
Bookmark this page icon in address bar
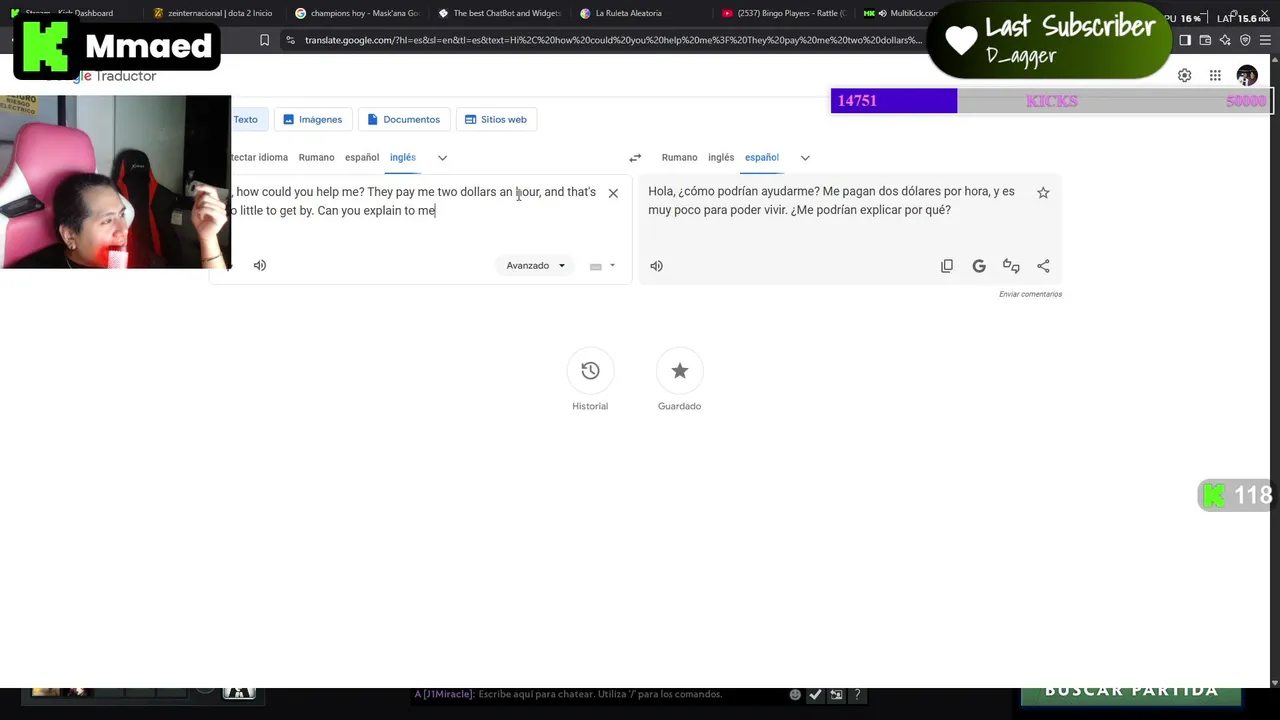[264, 40]
